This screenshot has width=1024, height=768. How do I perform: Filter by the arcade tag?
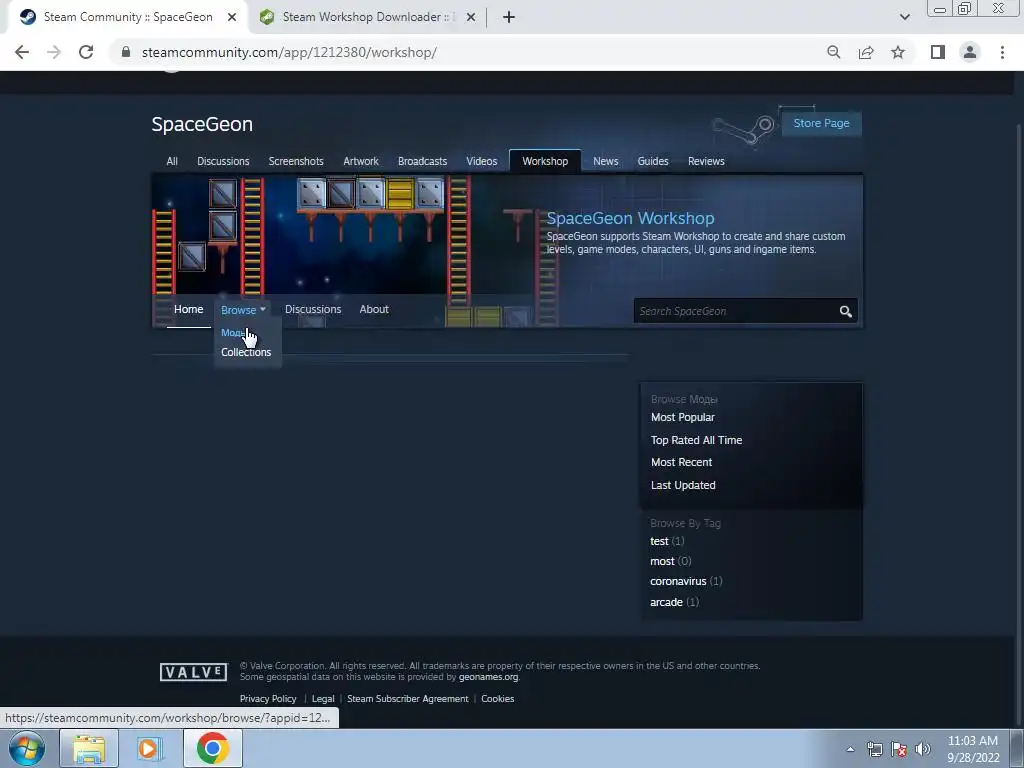click(666, 602)
